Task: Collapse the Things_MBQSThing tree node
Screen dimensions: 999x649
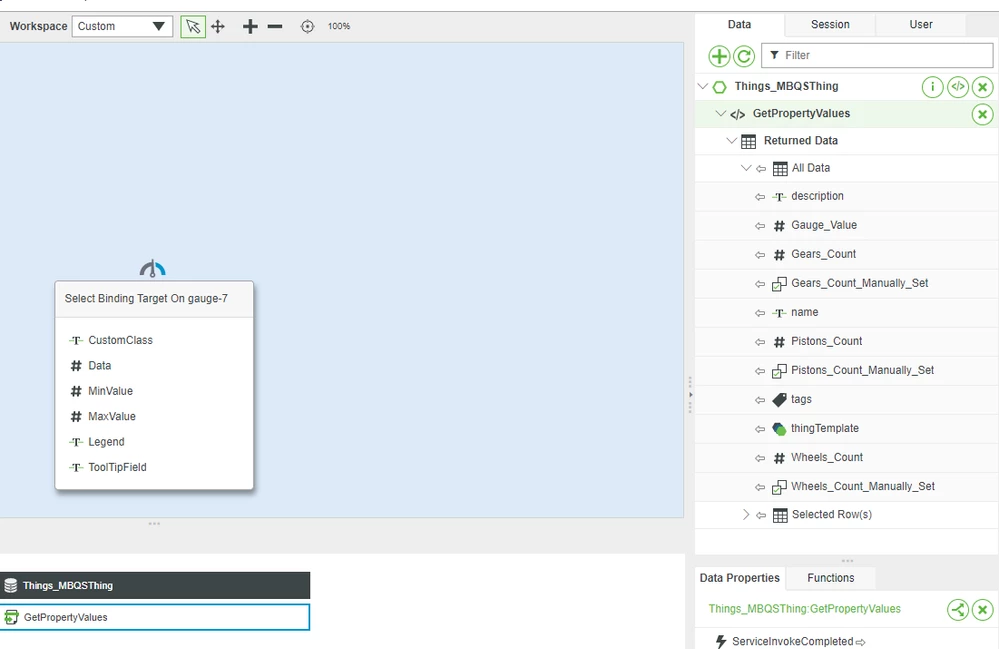Action: coord(703,86)
